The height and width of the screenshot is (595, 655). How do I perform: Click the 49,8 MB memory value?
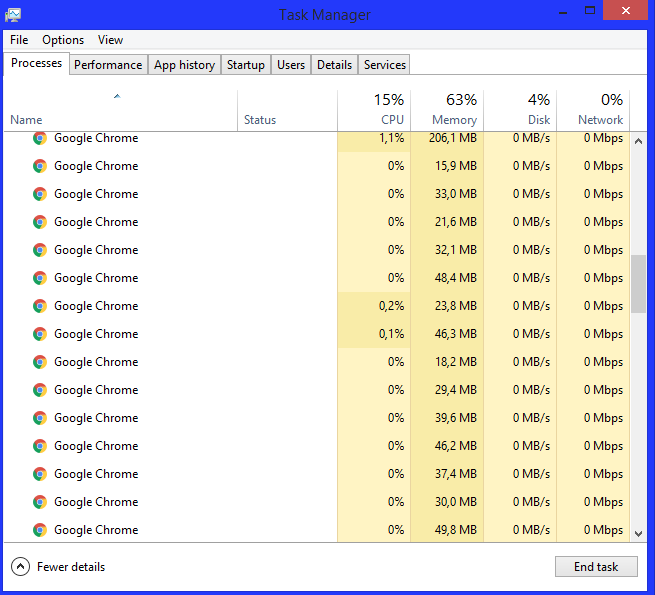[x=456, y=530]
